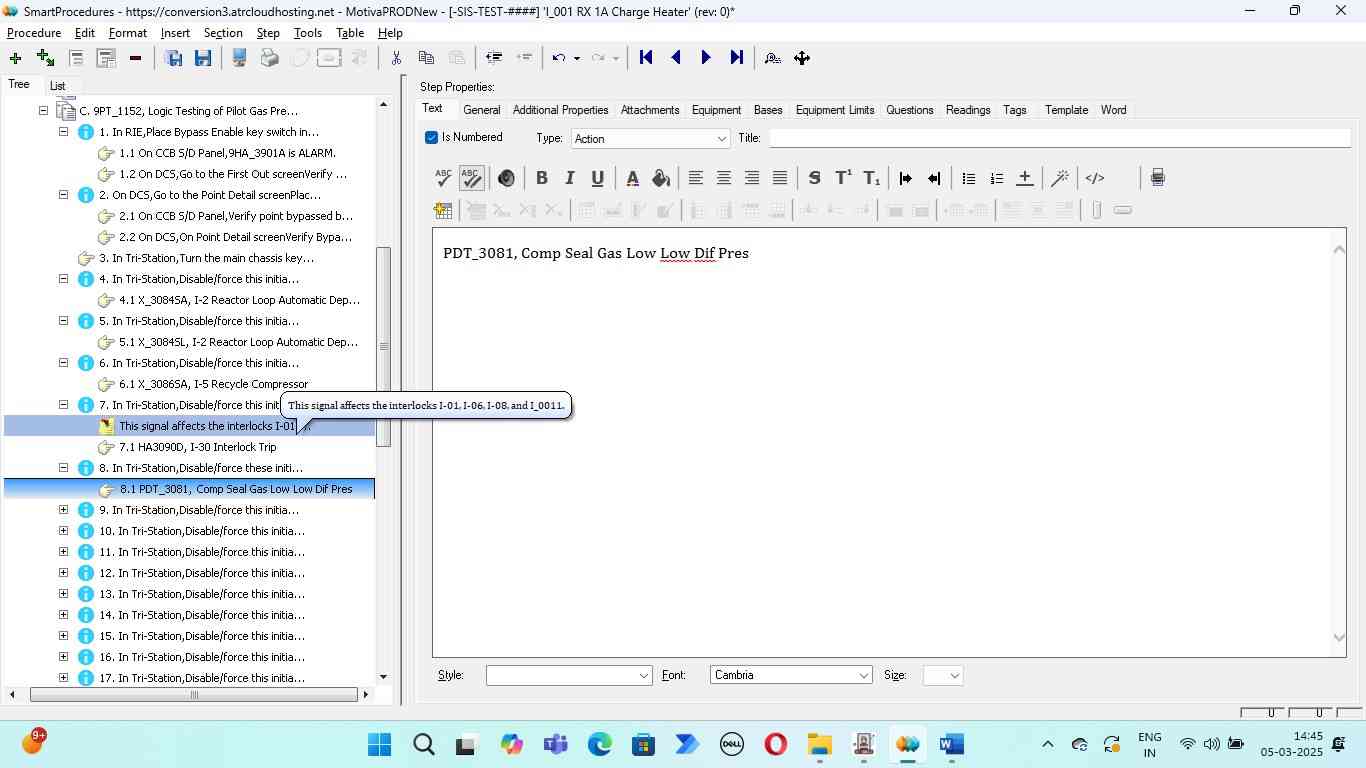Switch to the General tab

point(482,110)
